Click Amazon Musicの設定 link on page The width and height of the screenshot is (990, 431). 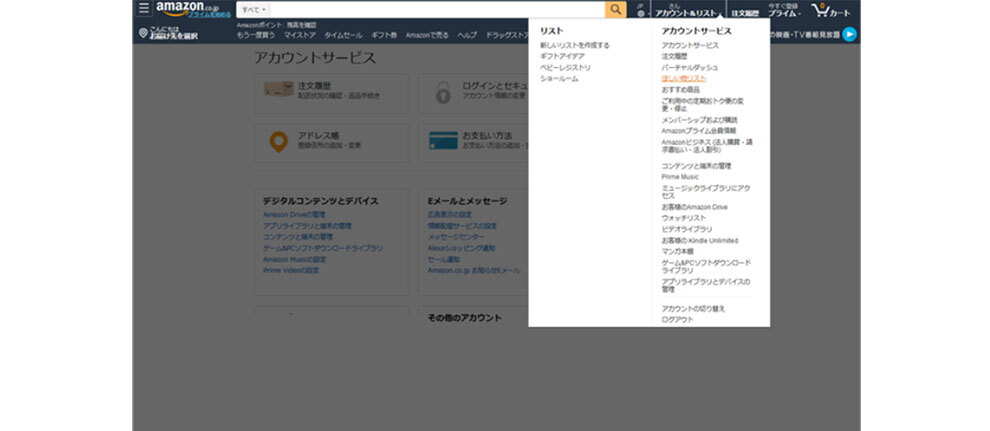point(295,259)
